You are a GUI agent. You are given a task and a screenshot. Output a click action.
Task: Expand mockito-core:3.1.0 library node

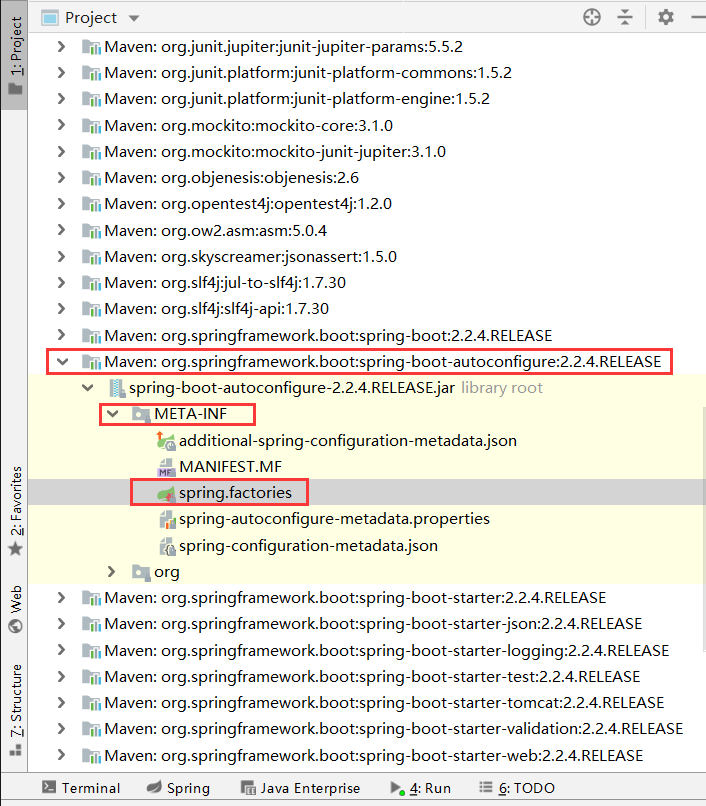[x=61, y=125]
